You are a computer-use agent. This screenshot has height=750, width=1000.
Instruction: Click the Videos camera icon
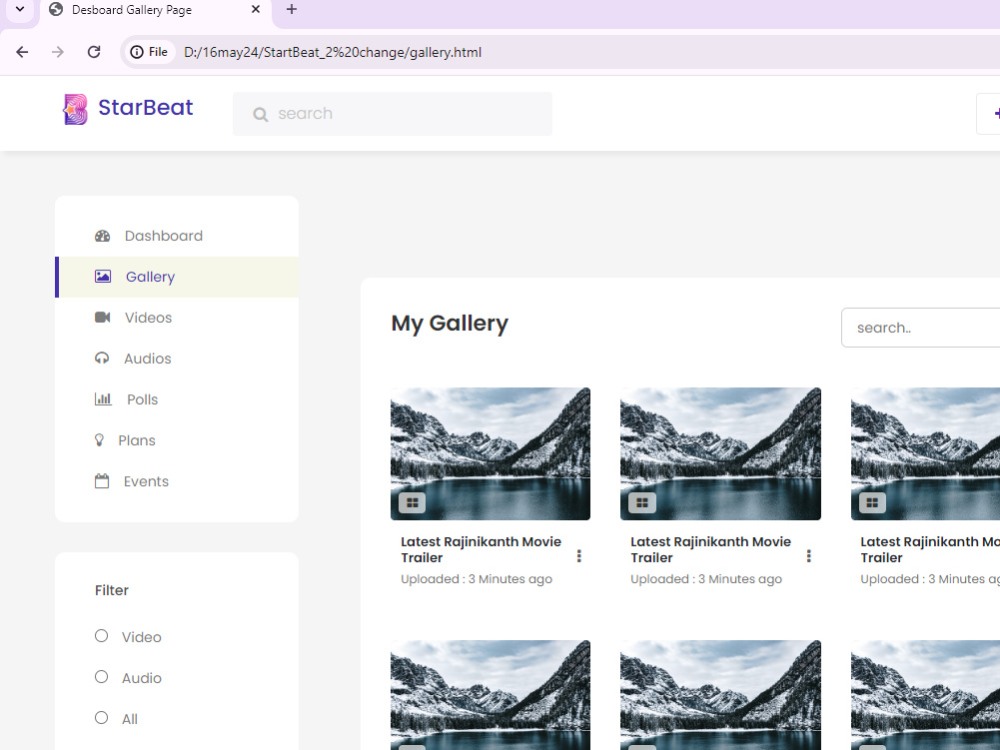tap(102, 317)
